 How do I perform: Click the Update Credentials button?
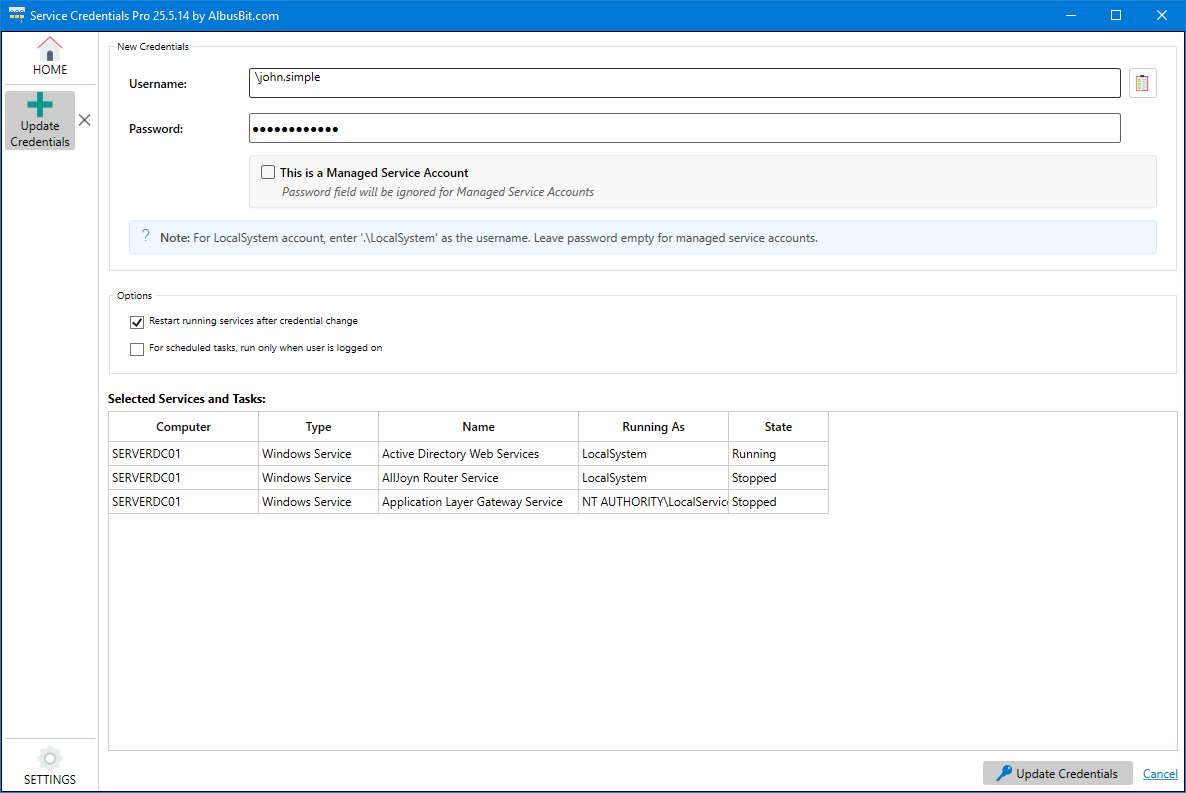(x=1057, y=773)
